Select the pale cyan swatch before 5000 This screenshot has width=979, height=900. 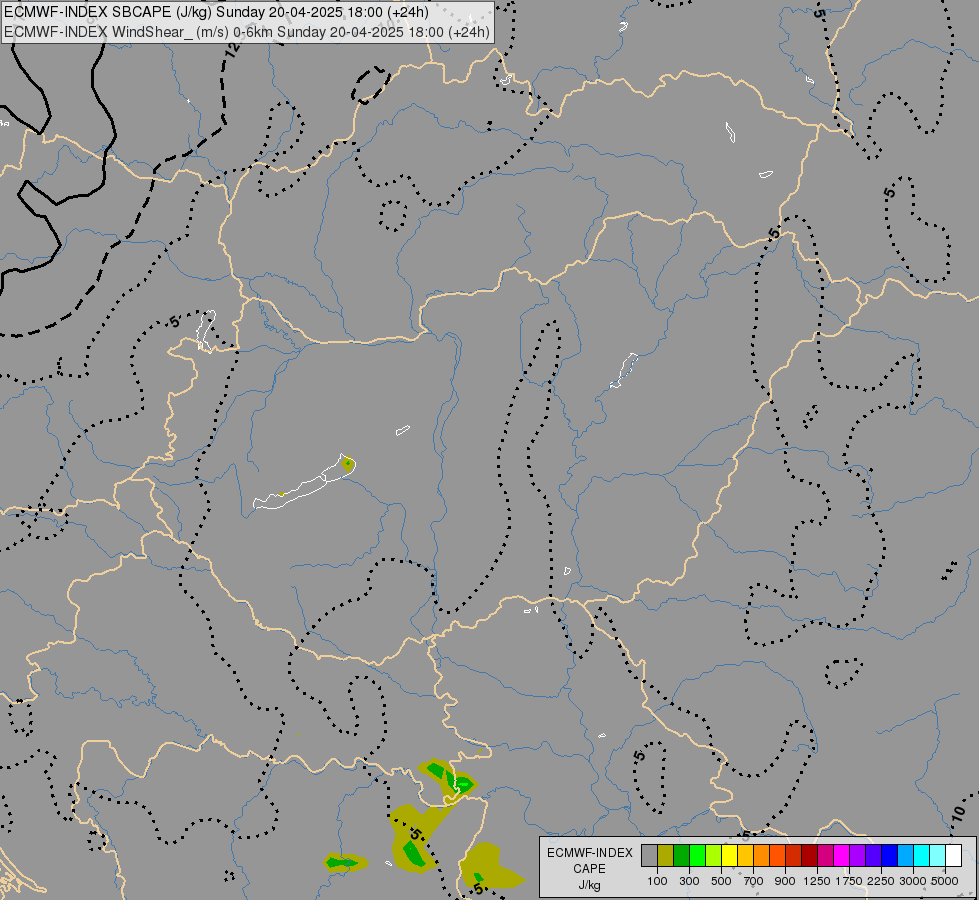coord(937,856)
